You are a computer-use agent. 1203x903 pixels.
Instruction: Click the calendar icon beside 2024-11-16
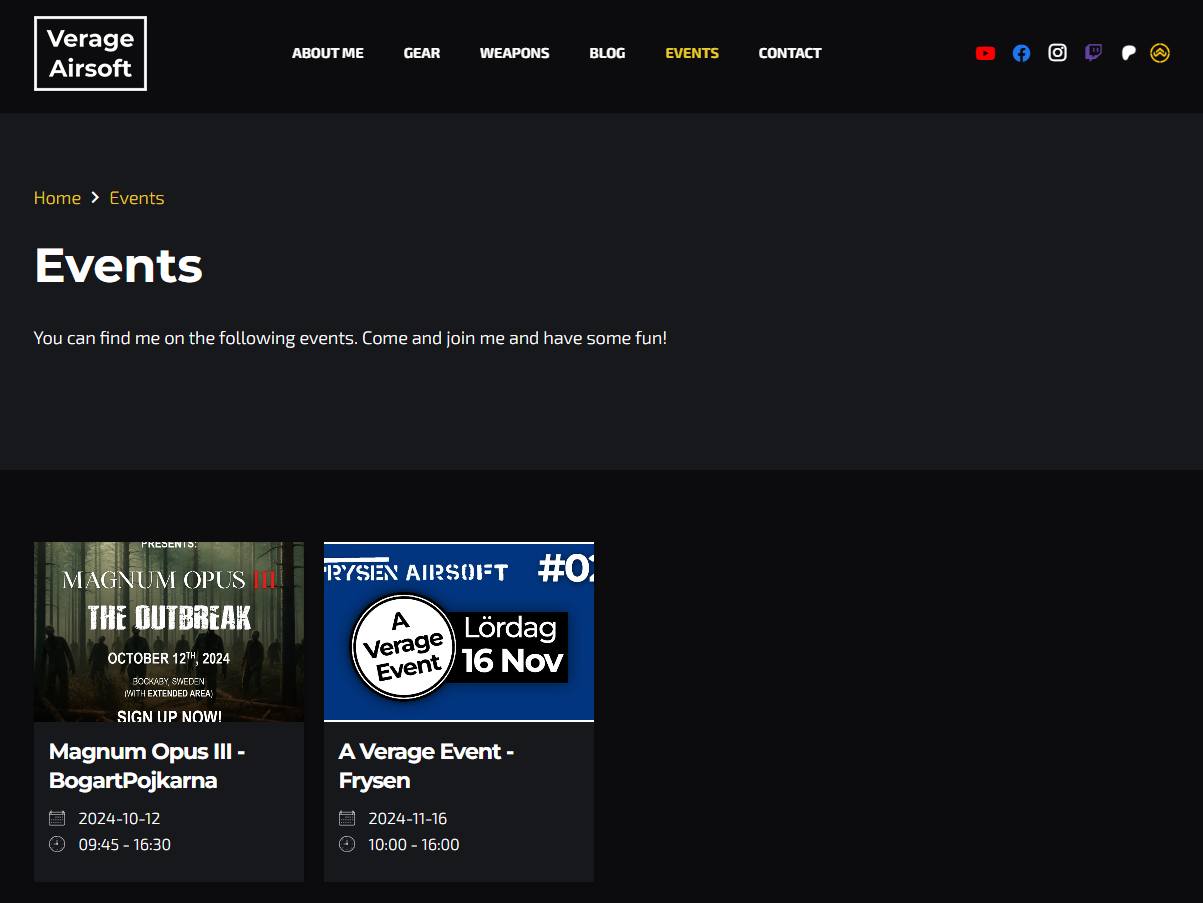point(347,818)
